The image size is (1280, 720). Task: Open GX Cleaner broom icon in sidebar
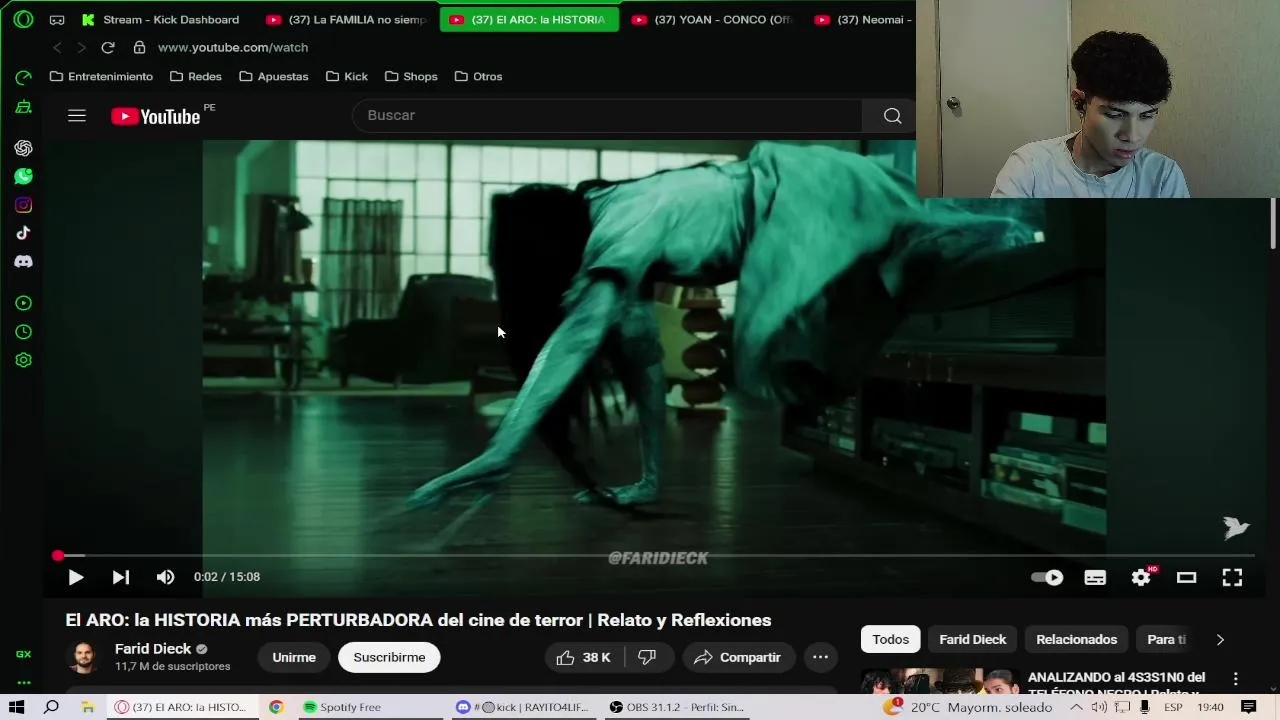point(23,107)
